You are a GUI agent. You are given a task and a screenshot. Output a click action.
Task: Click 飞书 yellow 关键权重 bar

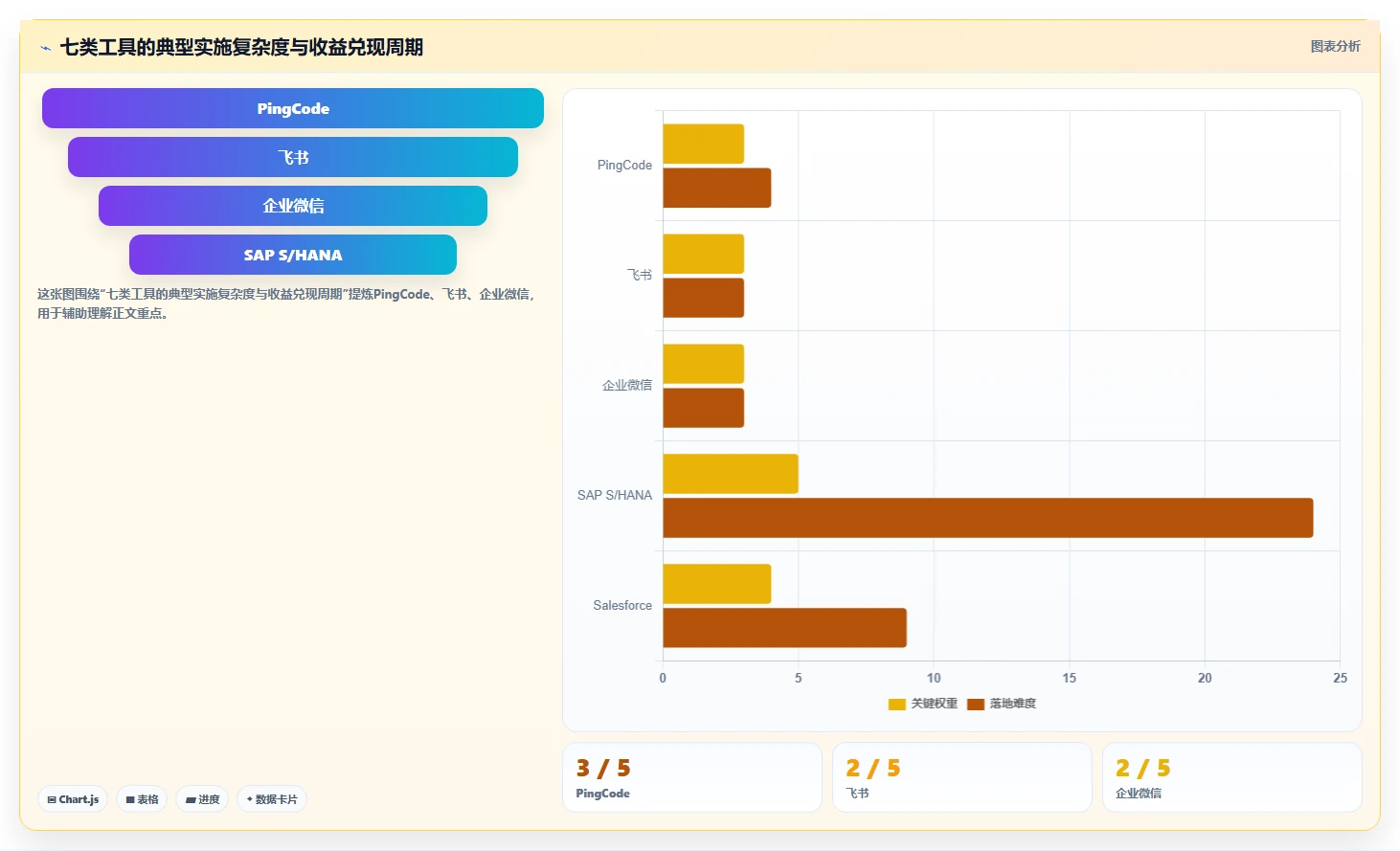click(x=703, y=254)
